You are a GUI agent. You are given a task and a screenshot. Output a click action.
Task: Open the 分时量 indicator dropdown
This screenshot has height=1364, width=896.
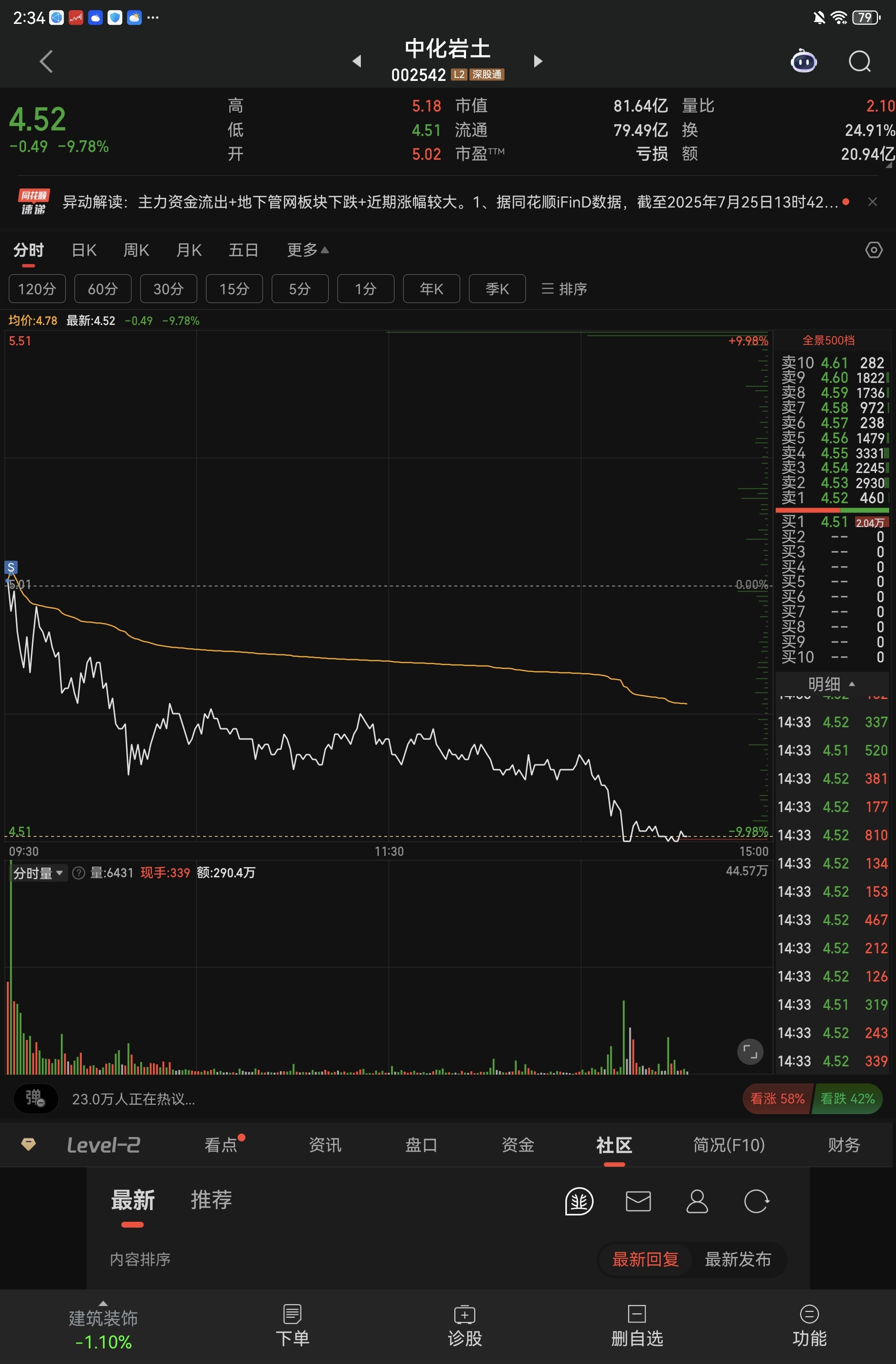(x=38, y=873)
